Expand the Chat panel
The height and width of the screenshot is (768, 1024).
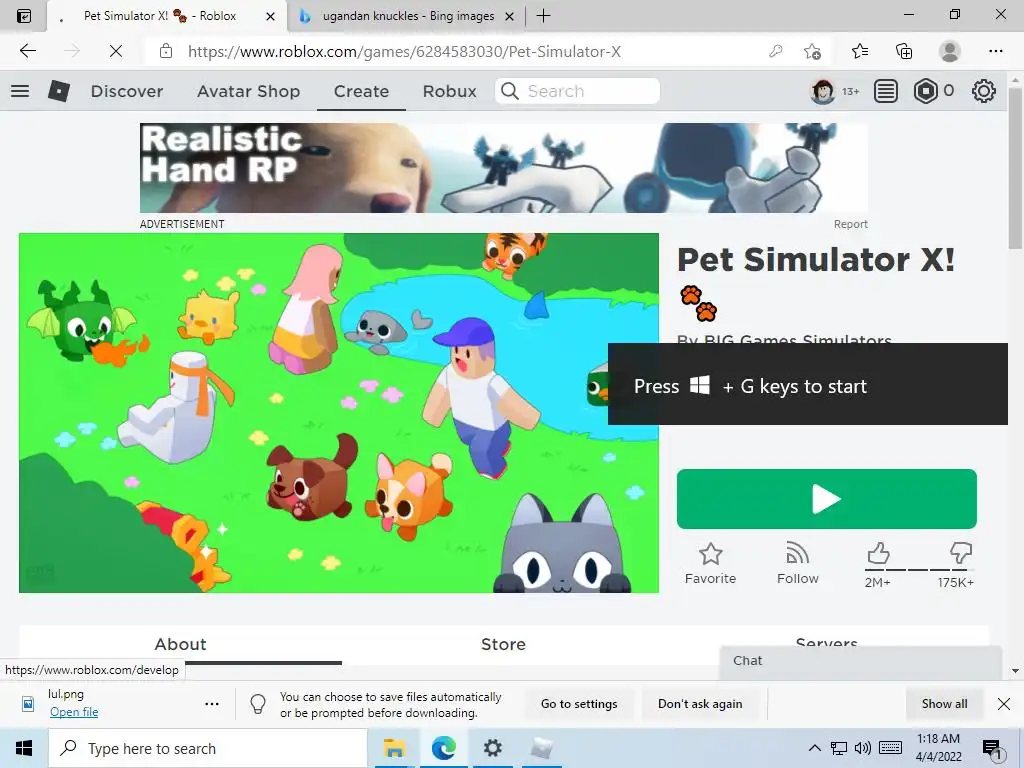pos(861,661)
